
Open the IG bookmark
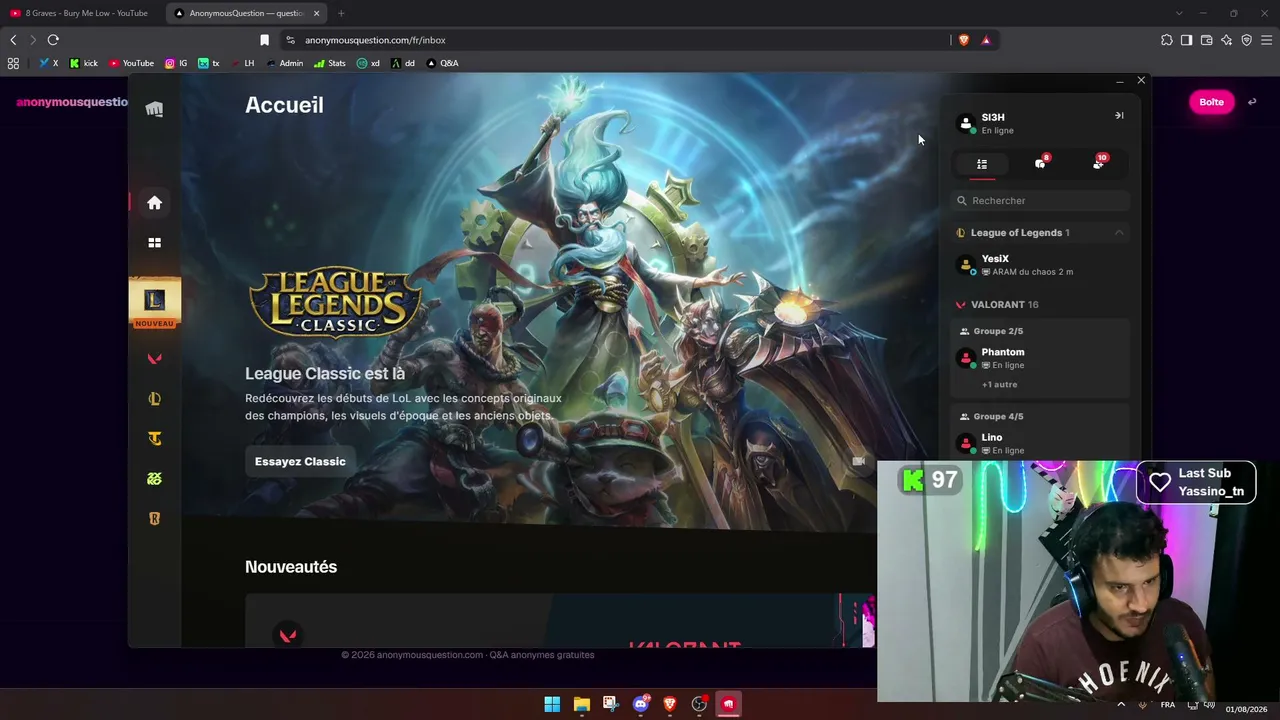coord(176,63)
